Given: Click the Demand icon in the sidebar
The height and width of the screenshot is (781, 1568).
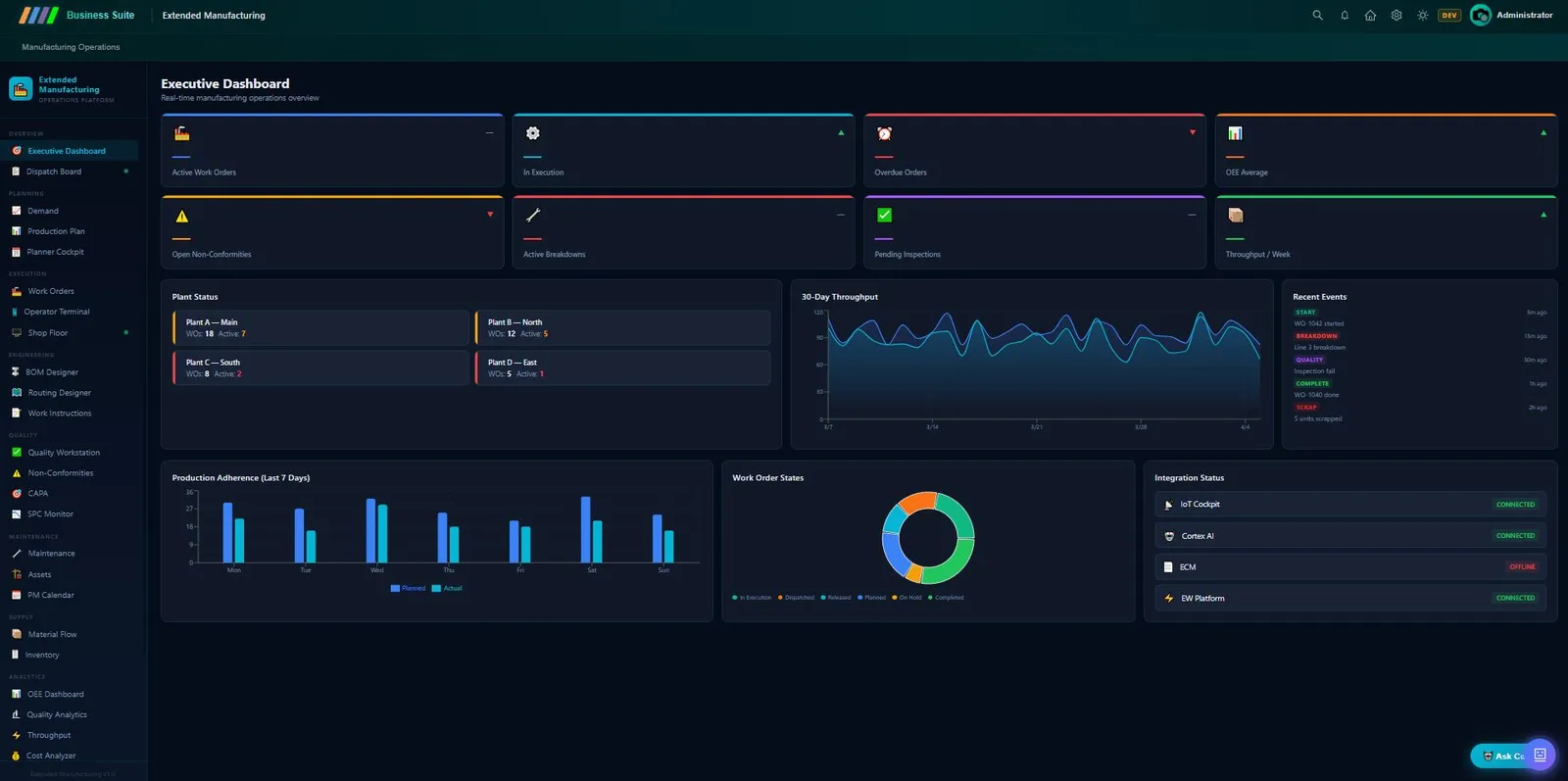Looking at the screenshot, I should [x=16, y=211].
